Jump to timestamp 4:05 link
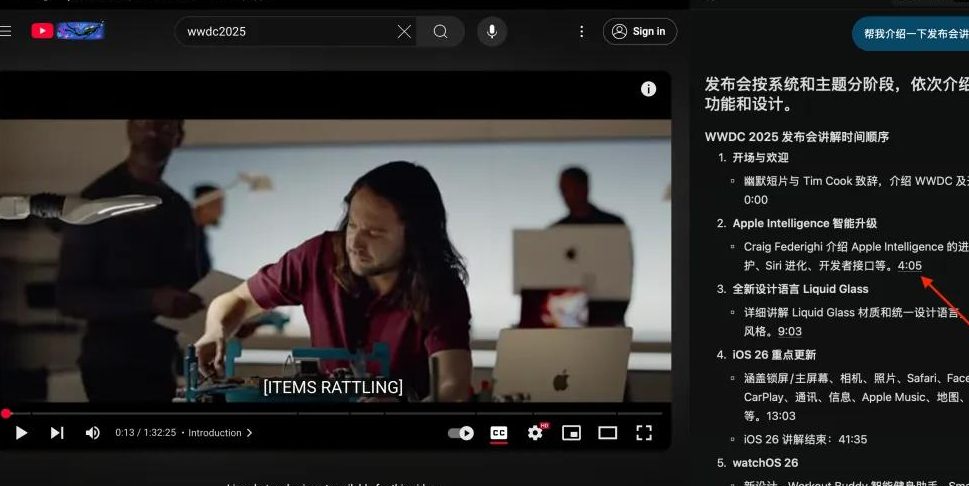 909,265
